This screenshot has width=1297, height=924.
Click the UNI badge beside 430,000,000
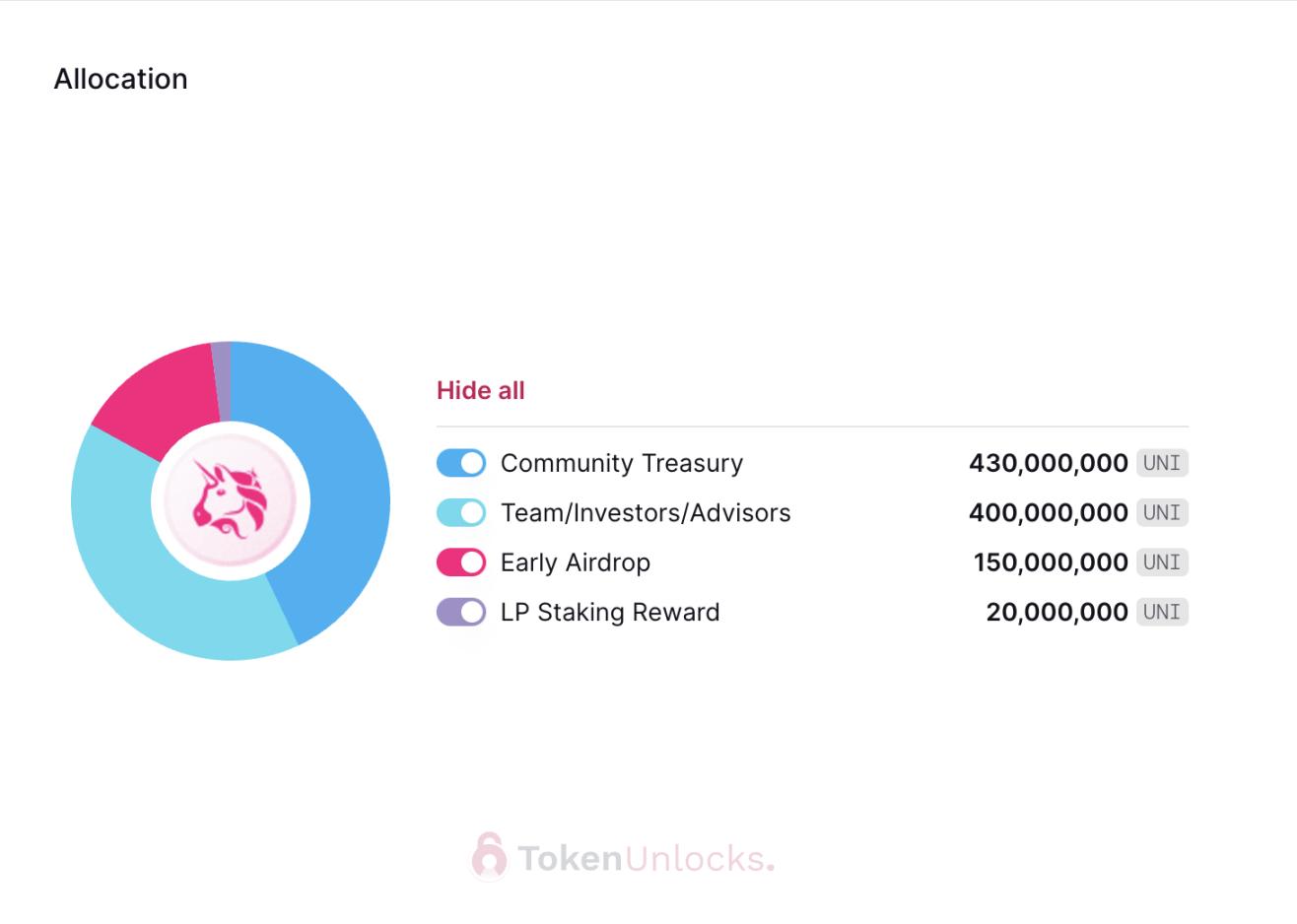pyautogui.click(x=1162, y=463)
